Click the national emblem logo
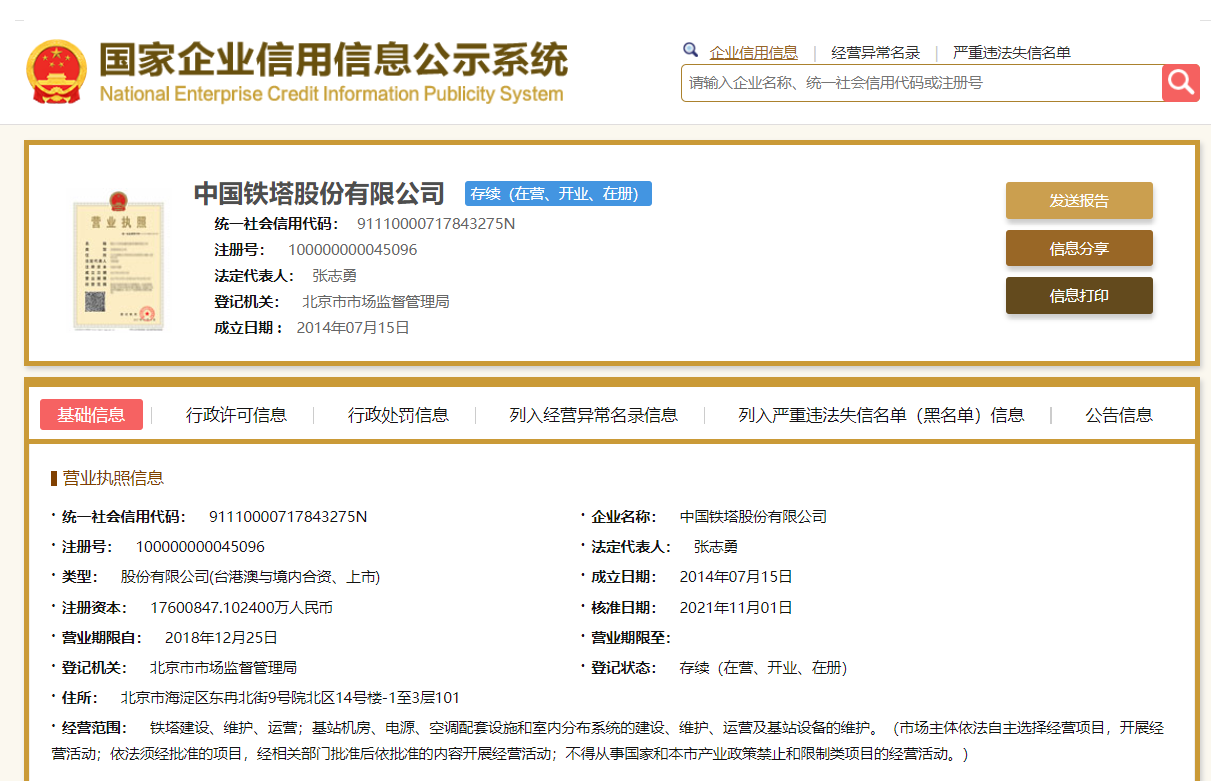This screenshot has height=781, width=1211. (x=56, y=72)
